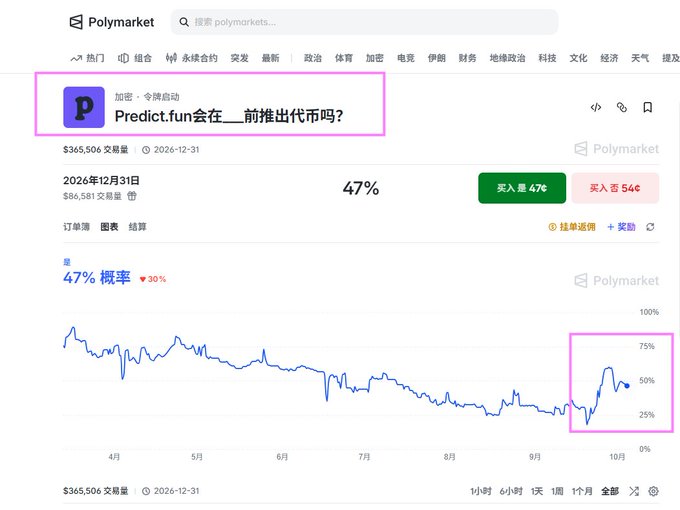
Task: Select the 全部 chart range
Action: [x=610, y=491]
